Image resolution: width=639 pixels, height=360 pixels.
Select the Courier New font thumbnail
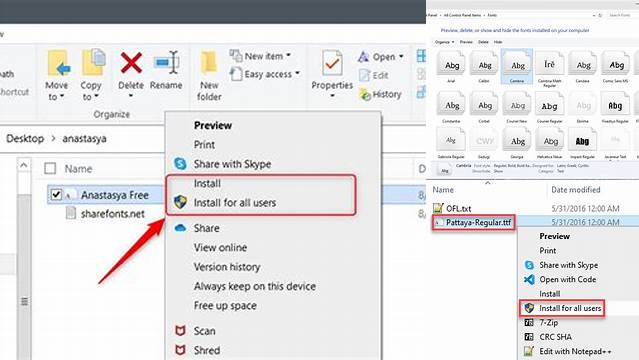coord(517,108)
